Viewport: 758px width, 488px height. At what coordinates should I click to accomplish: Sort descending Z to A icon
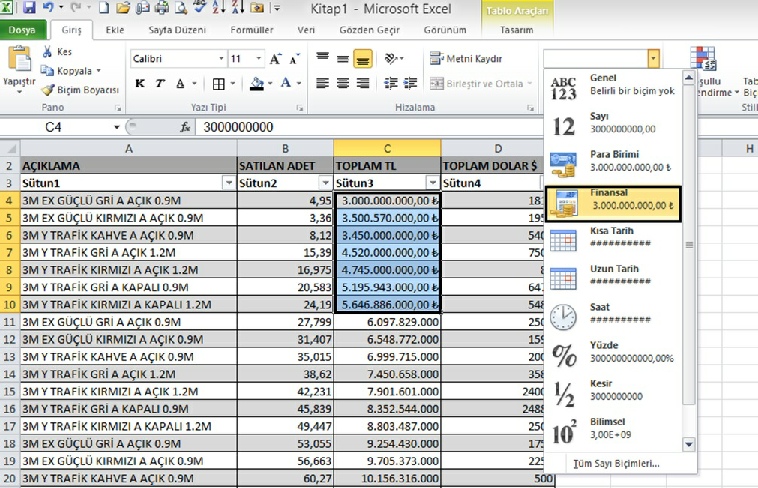pyautogui.click(x=237, y=7)
